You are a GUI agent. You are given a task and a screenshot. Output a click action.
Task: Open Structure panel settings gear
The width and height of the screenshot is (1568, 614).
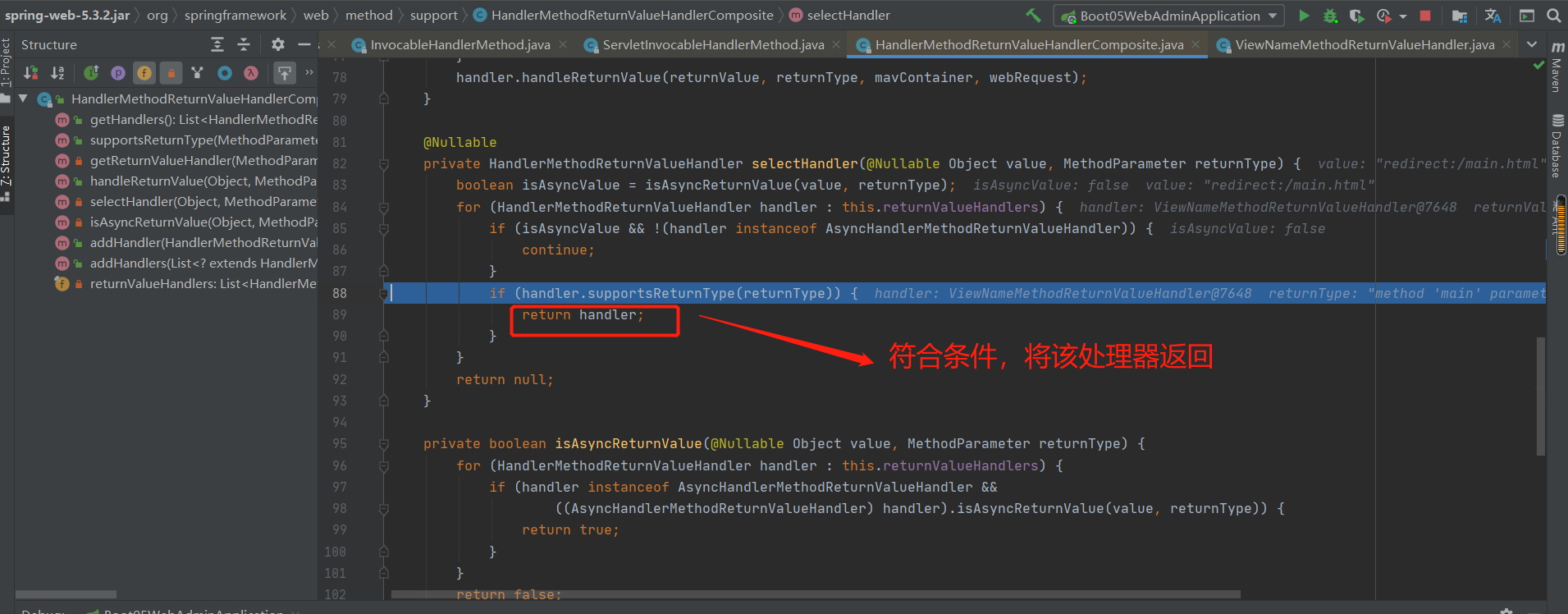278,44
